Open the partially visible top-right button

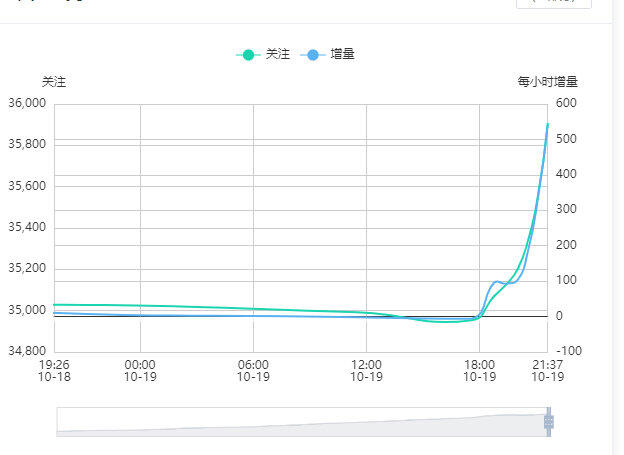click(554, 4)
